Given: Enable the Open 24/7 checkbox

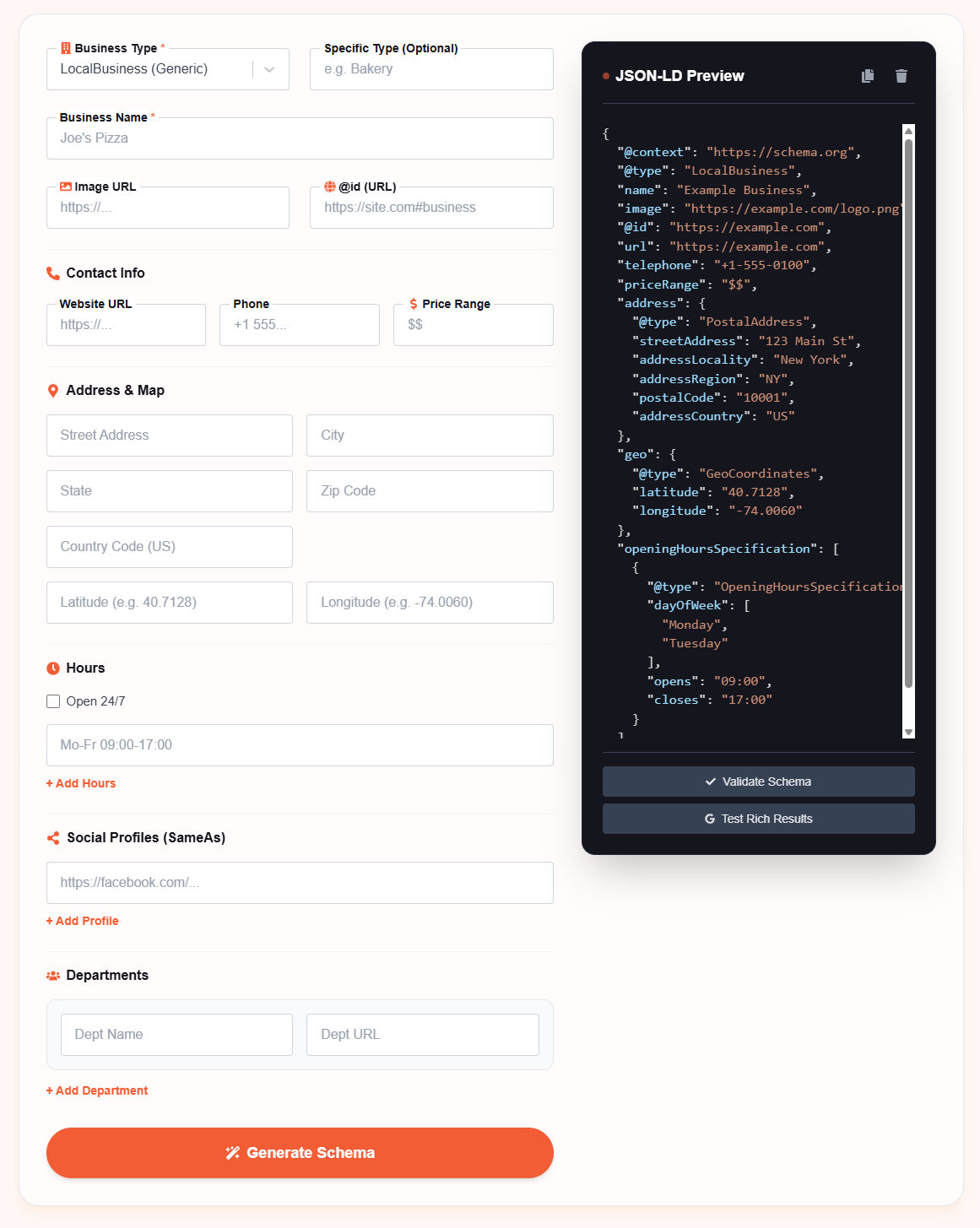Looking at the screenshot, I should click(53, 701).
